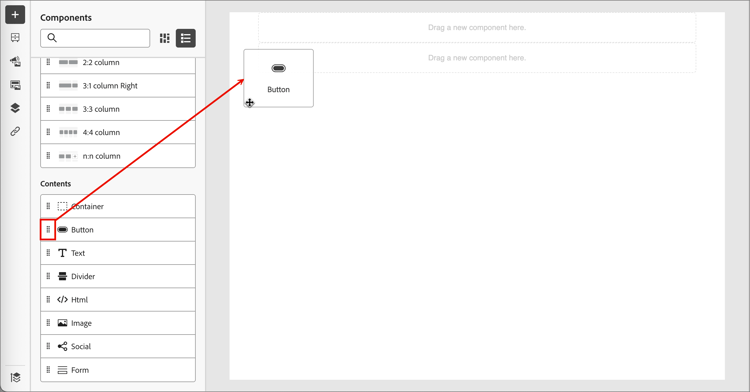
Task: Open the content fragments sidebar icon
Action: pos(15,37)
